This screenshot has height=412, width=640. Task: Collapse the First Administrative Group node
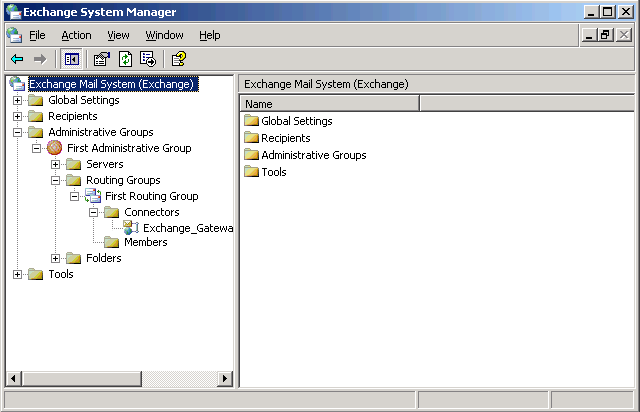36,148
